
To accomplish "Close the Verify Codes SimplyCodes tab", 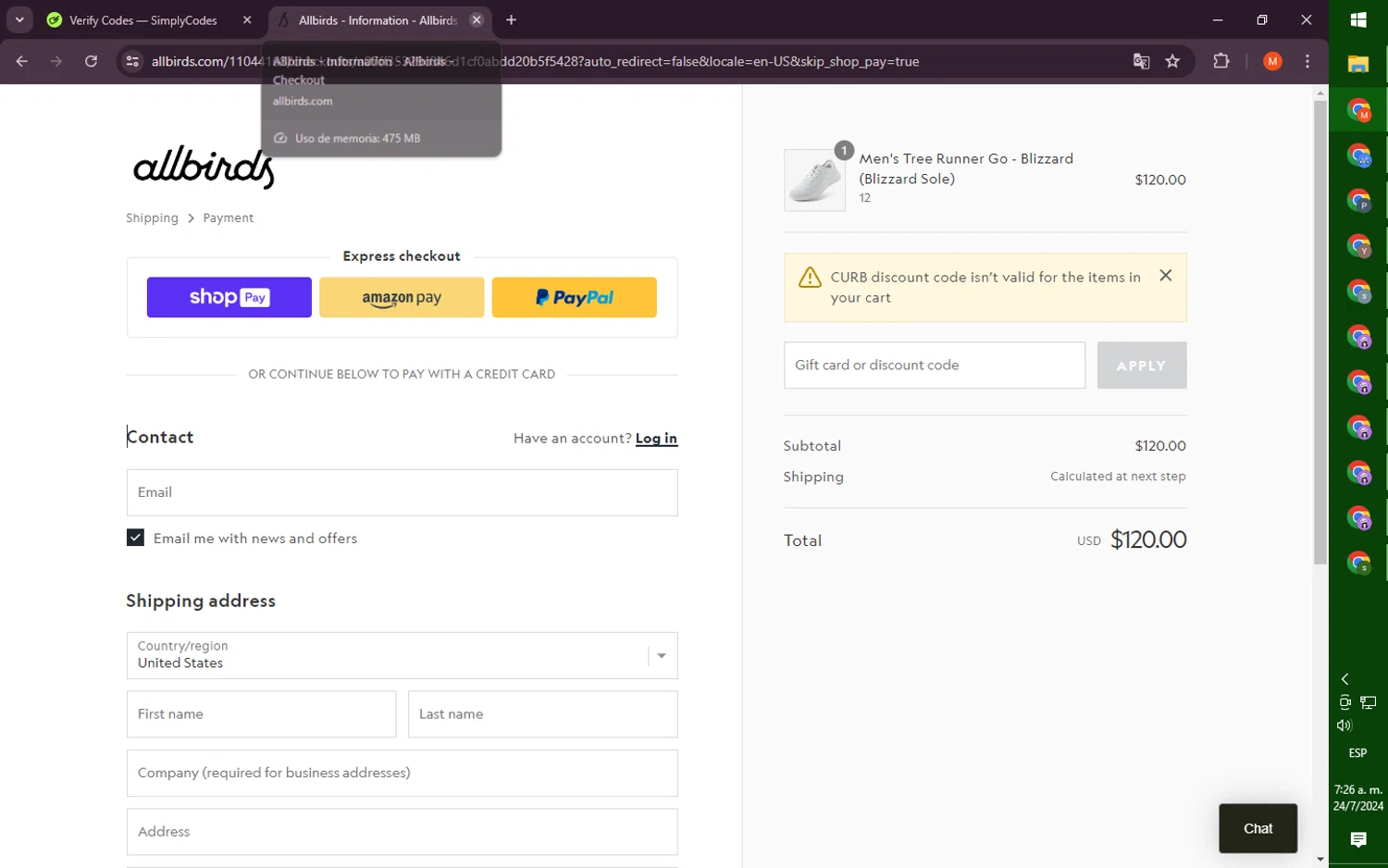I will tap(247, 20).
